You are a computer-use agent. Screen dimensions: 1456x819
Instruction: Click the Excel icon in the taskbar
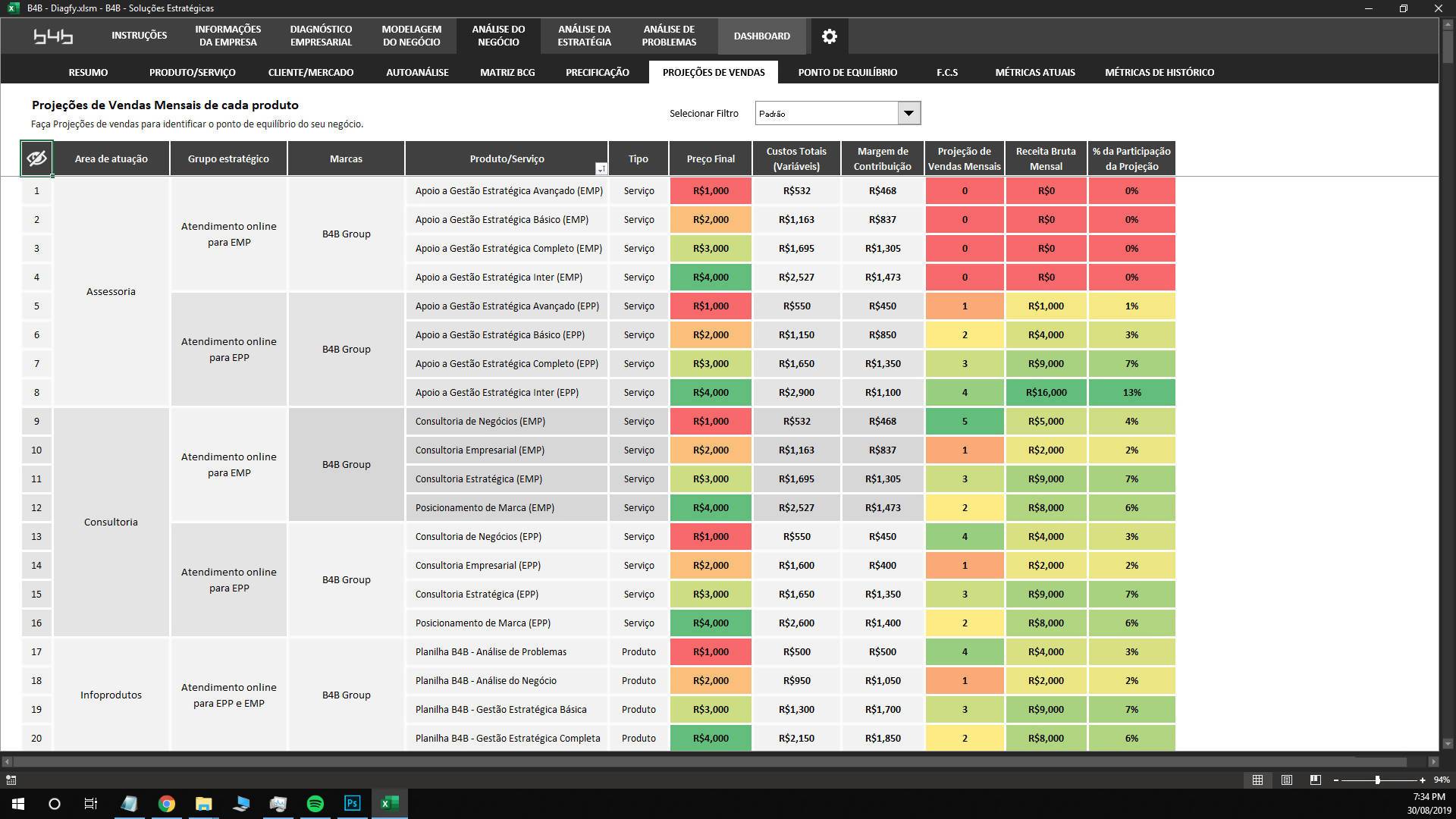pyautogui.click(x=389, y=804)
